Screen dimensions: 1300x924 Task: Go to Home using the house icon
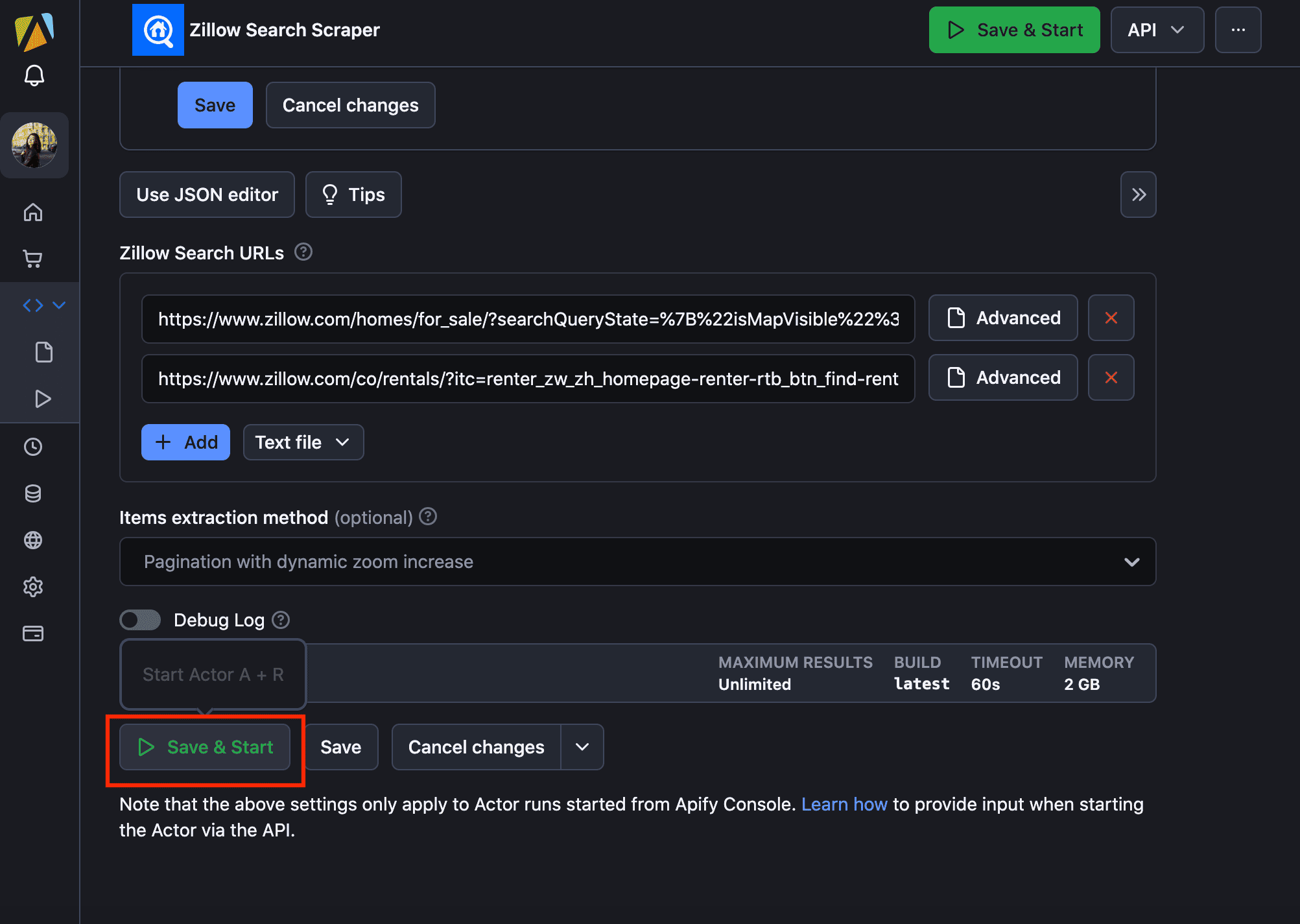(33, 212)
